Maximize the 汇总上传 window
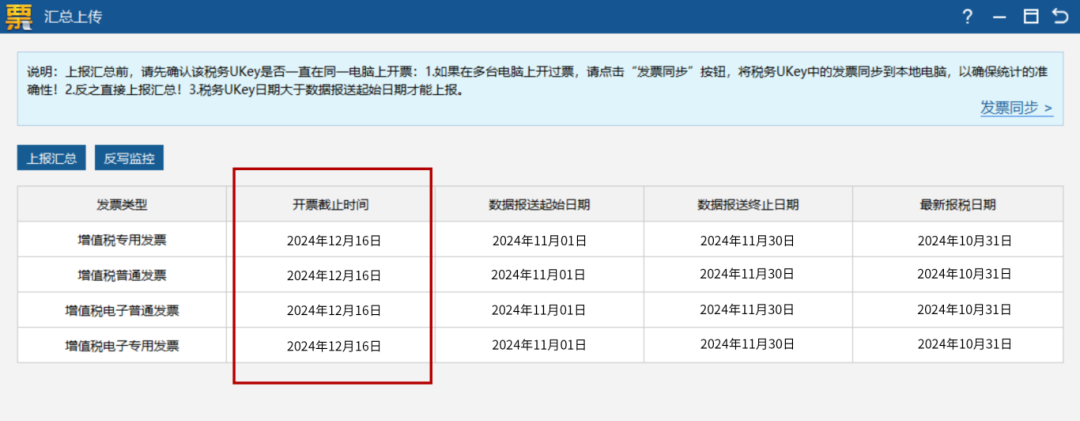Viewport: 1080px width, 421px height. (x=1030, y=17)
